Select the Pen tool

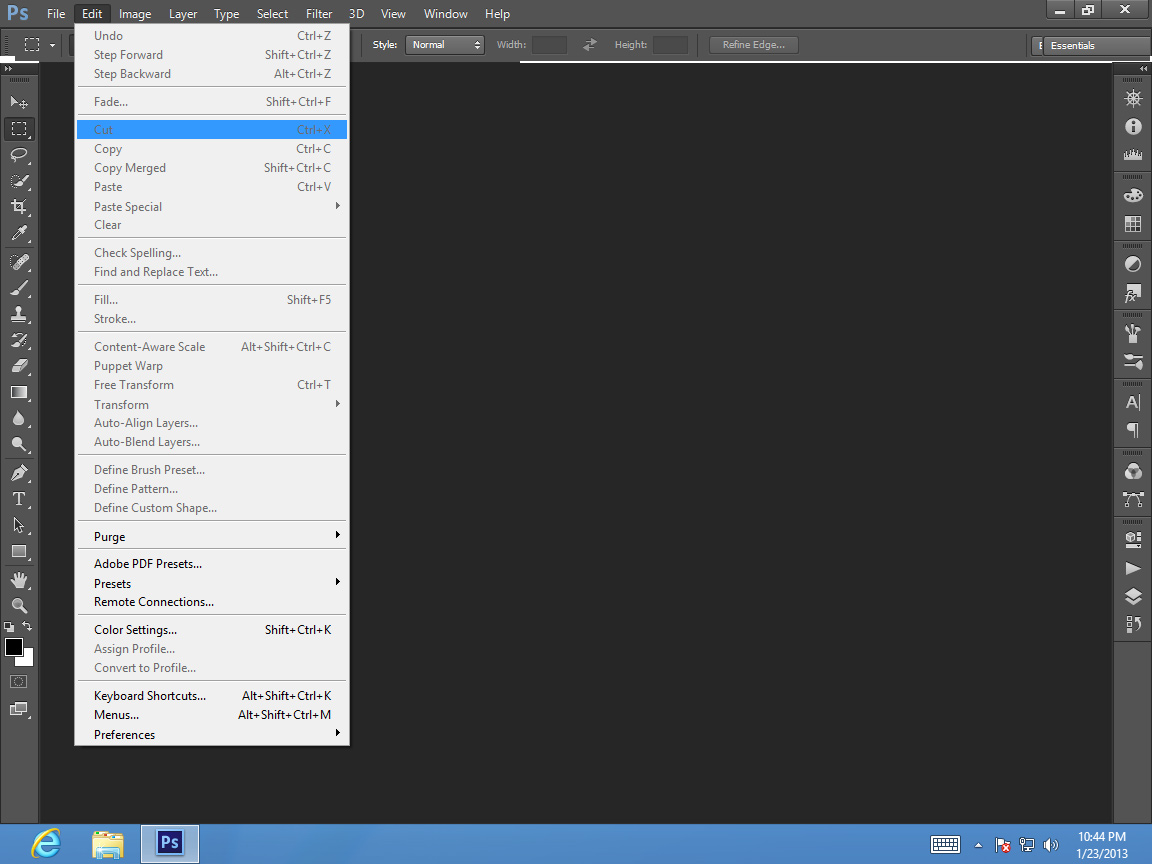click(x=19, y=472)
